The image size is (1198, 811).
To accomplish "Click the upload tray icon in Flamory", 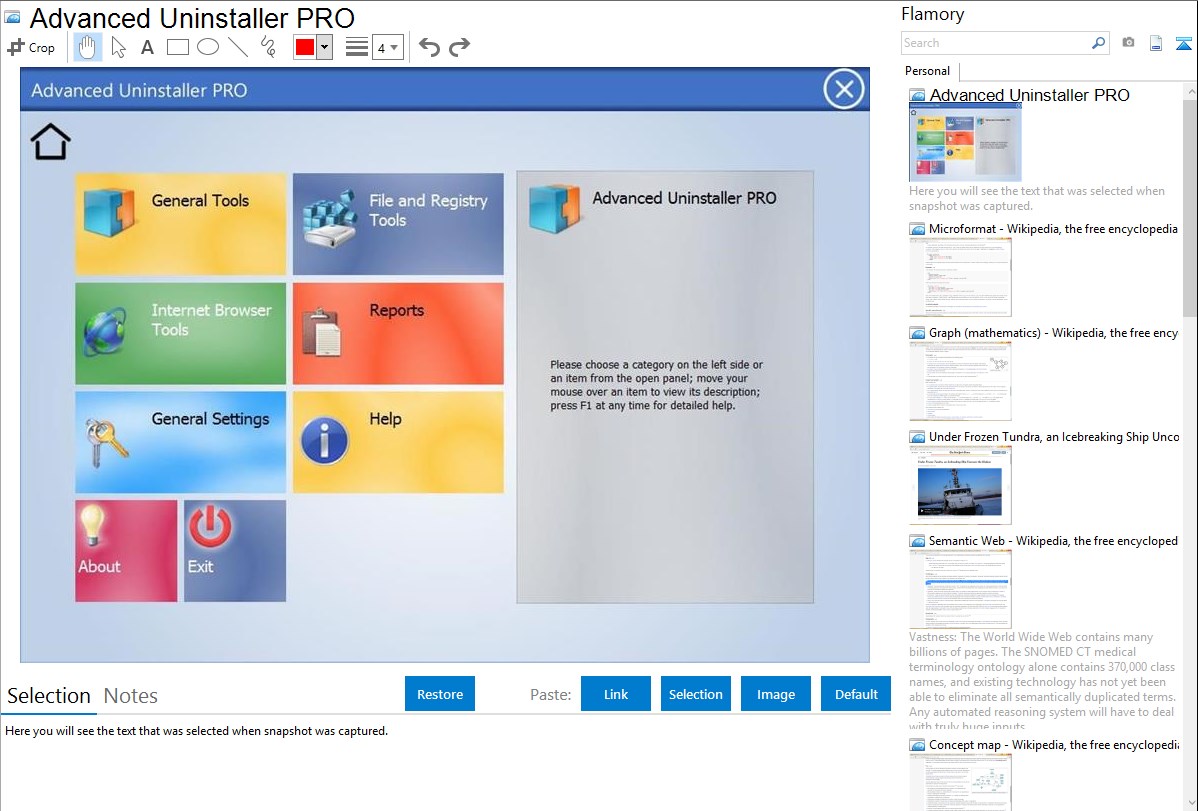I will tap(1183, 43).
